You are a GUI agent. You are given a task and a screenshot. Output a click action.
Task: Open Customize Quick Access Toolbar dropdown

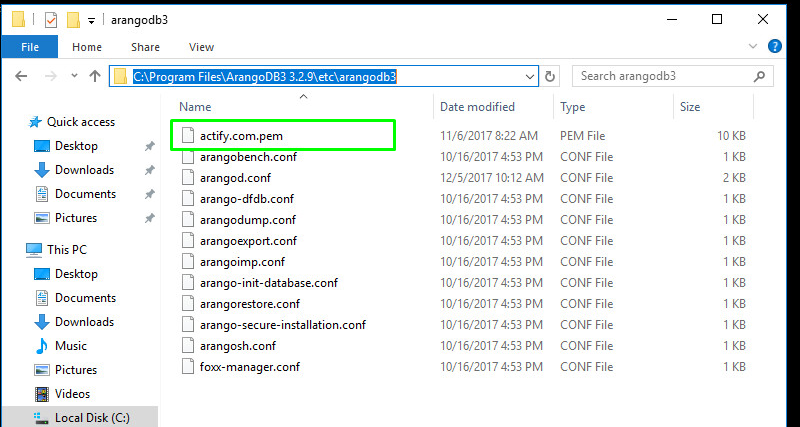91,21
